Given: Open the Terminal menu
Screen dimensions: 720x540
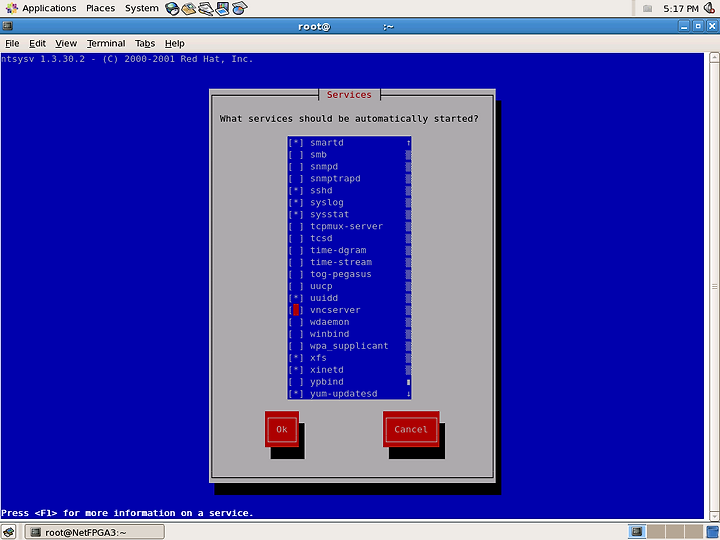Looking at the screenshot, I should tap(106, 43).
